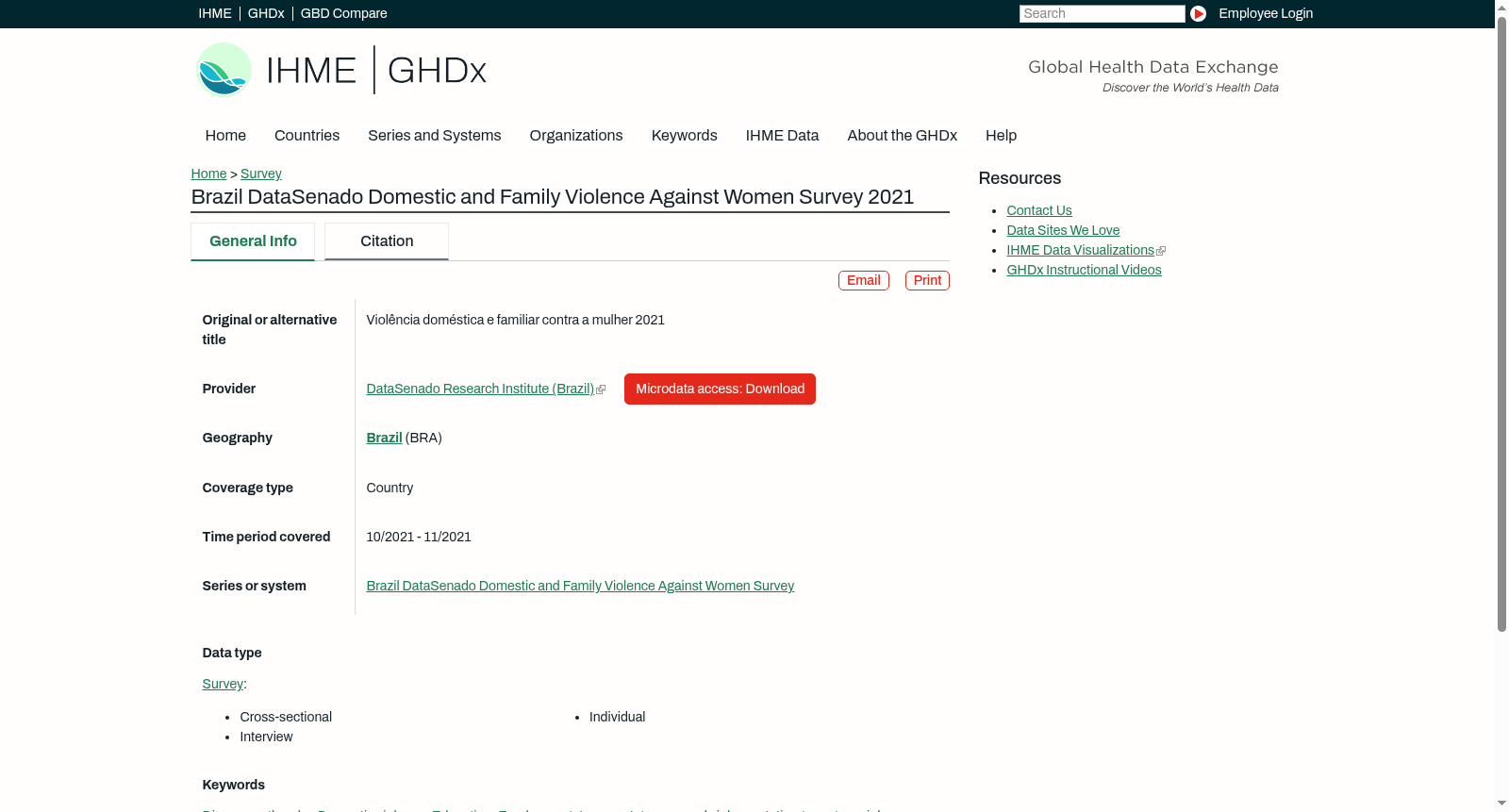1509x812 pixels.
Task: Click the Email button
Action: pos(864,280)
